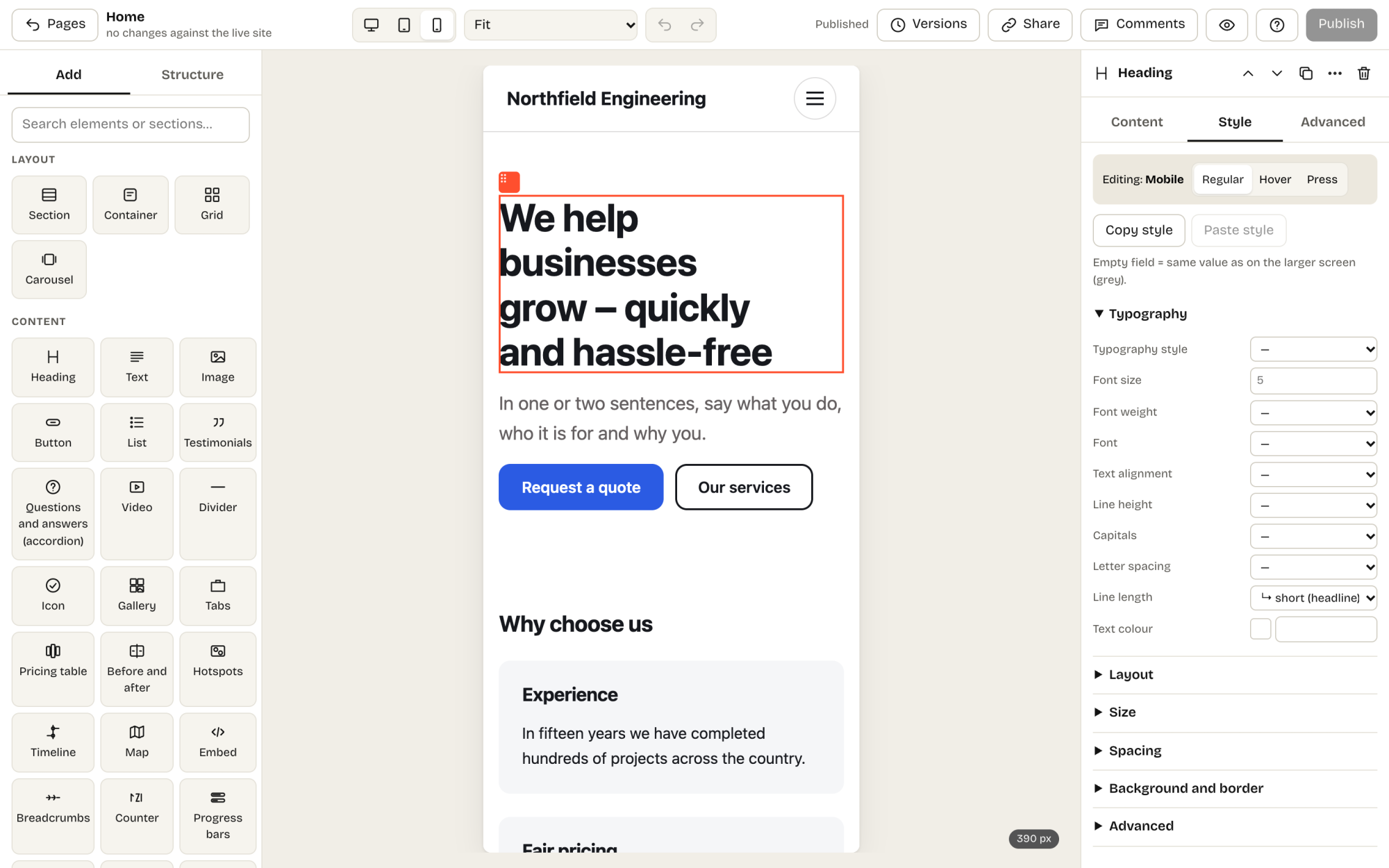
Task: Open the Advanced tab in the Heading panel
Action: click(1333, 122)
